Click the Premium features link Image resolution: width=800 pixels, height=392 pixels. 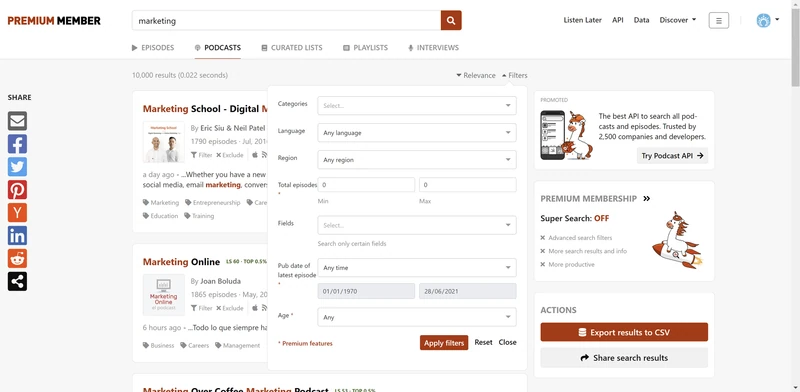305,344
